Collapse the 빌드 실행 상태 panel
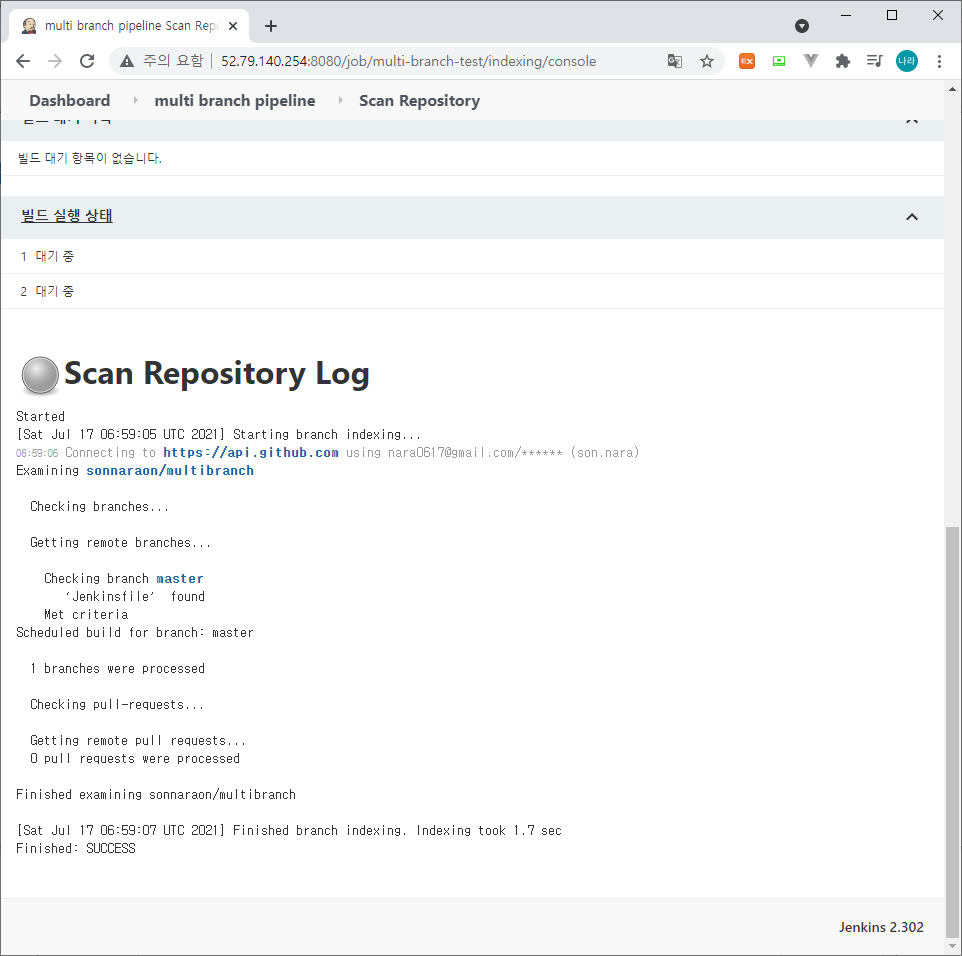 coord(912,217)
